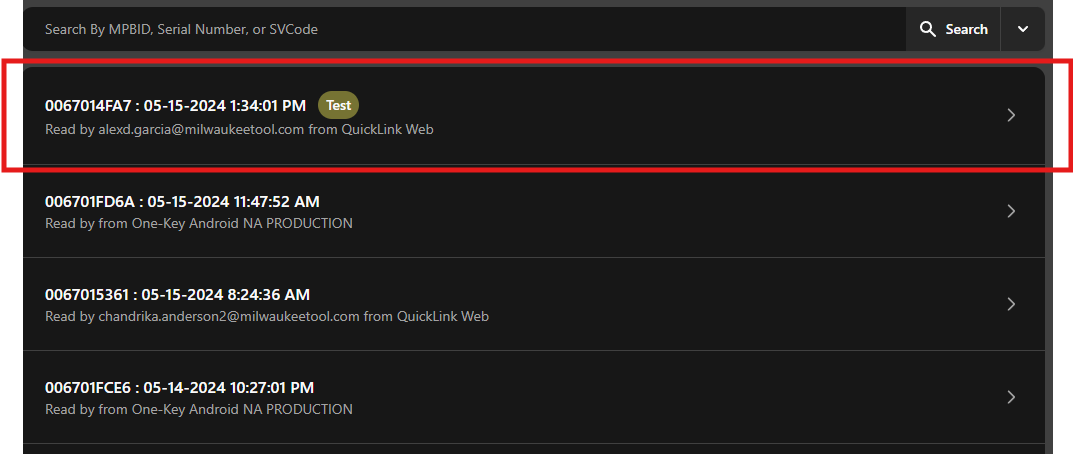
Task: Open record 006701FCE6 from 10:27:01 PM
Action: [x=534, y=396]
